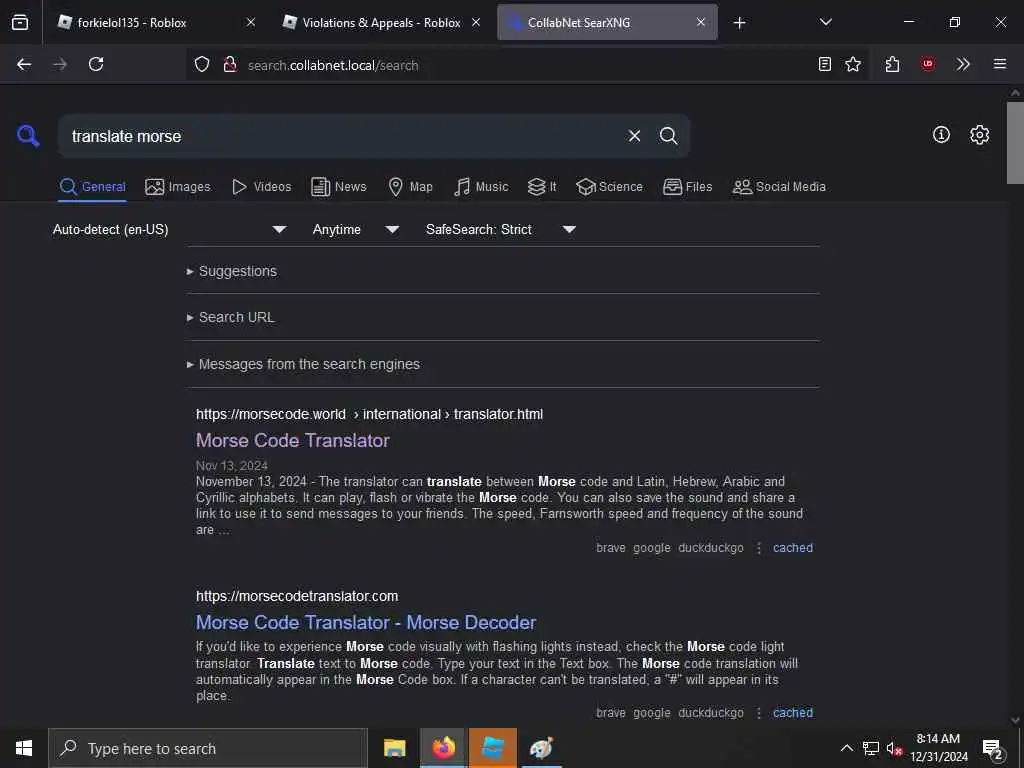Show more toolbar tools chevrons
Screen dimensions: 1024x768
point(963,64)
